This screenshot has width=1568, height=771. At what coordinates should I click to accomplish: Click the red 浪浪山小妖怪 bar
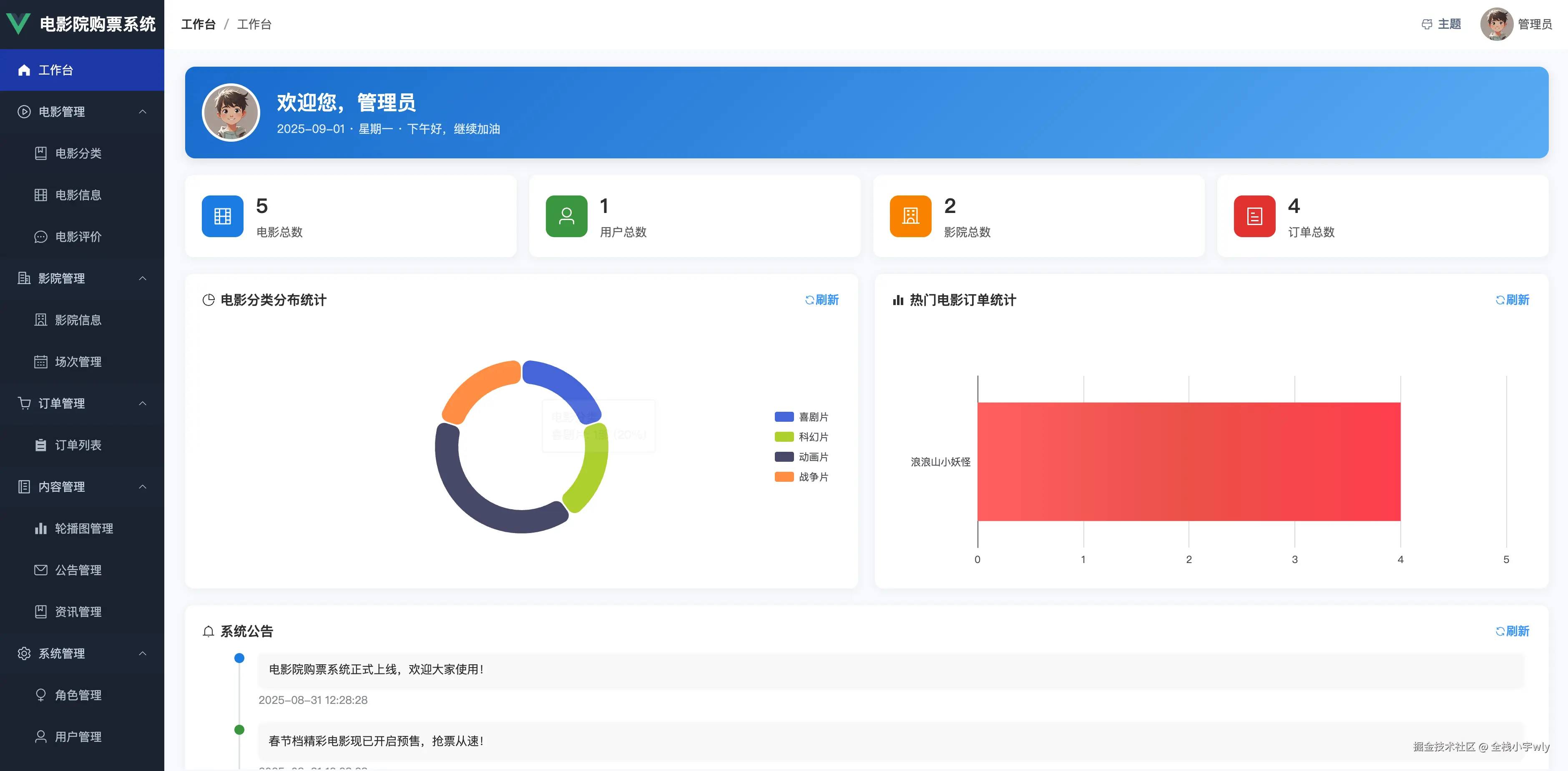(x=1188, y=461)
